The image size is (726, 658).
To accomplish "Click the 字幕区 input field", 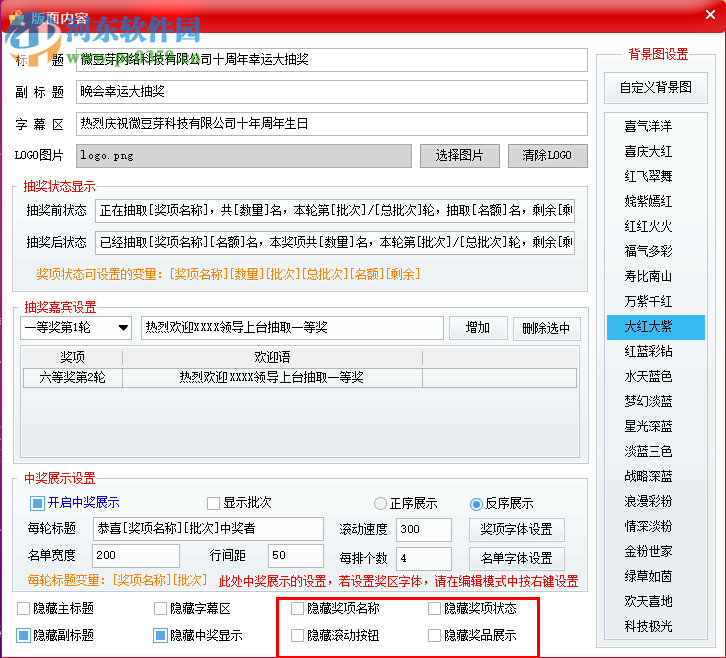I will pyautogui.click(x=332, y=124).
